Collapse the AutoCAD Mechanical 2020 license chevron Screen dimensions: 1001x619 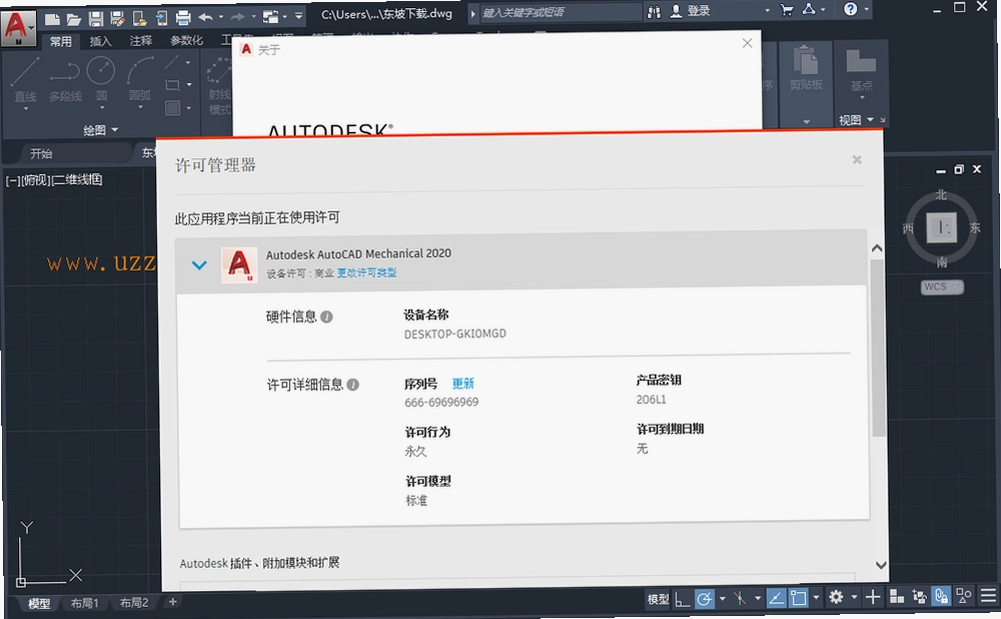(x=199, y=265)
